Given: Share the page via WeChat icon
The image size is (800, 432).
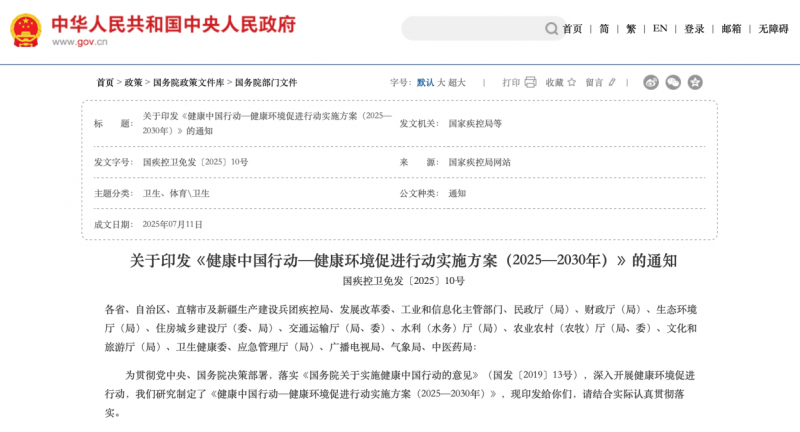Looking at the screenshot, I should pos(673,82).
